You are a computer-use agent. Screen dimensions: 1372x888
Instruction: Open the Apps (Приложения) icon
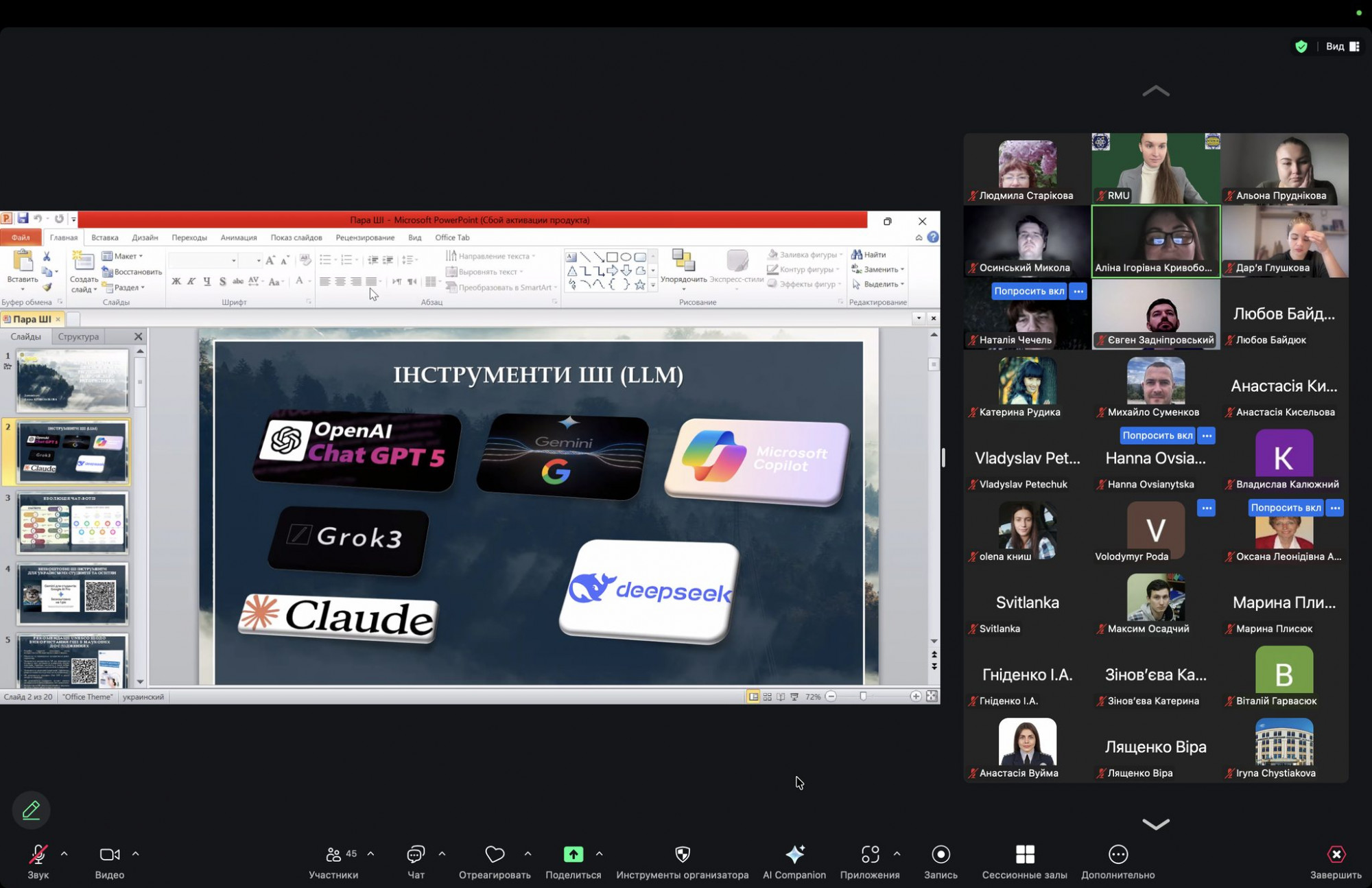point(870,854)
